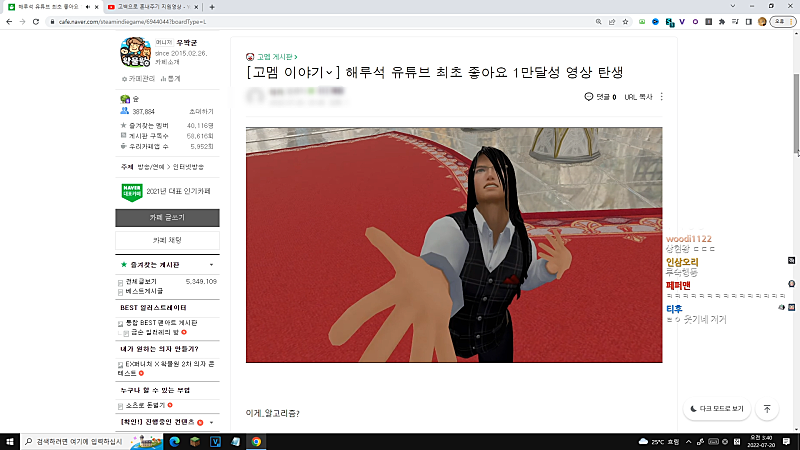
Task: Open 카페관리 cafe management link
Action: (139, 79)
